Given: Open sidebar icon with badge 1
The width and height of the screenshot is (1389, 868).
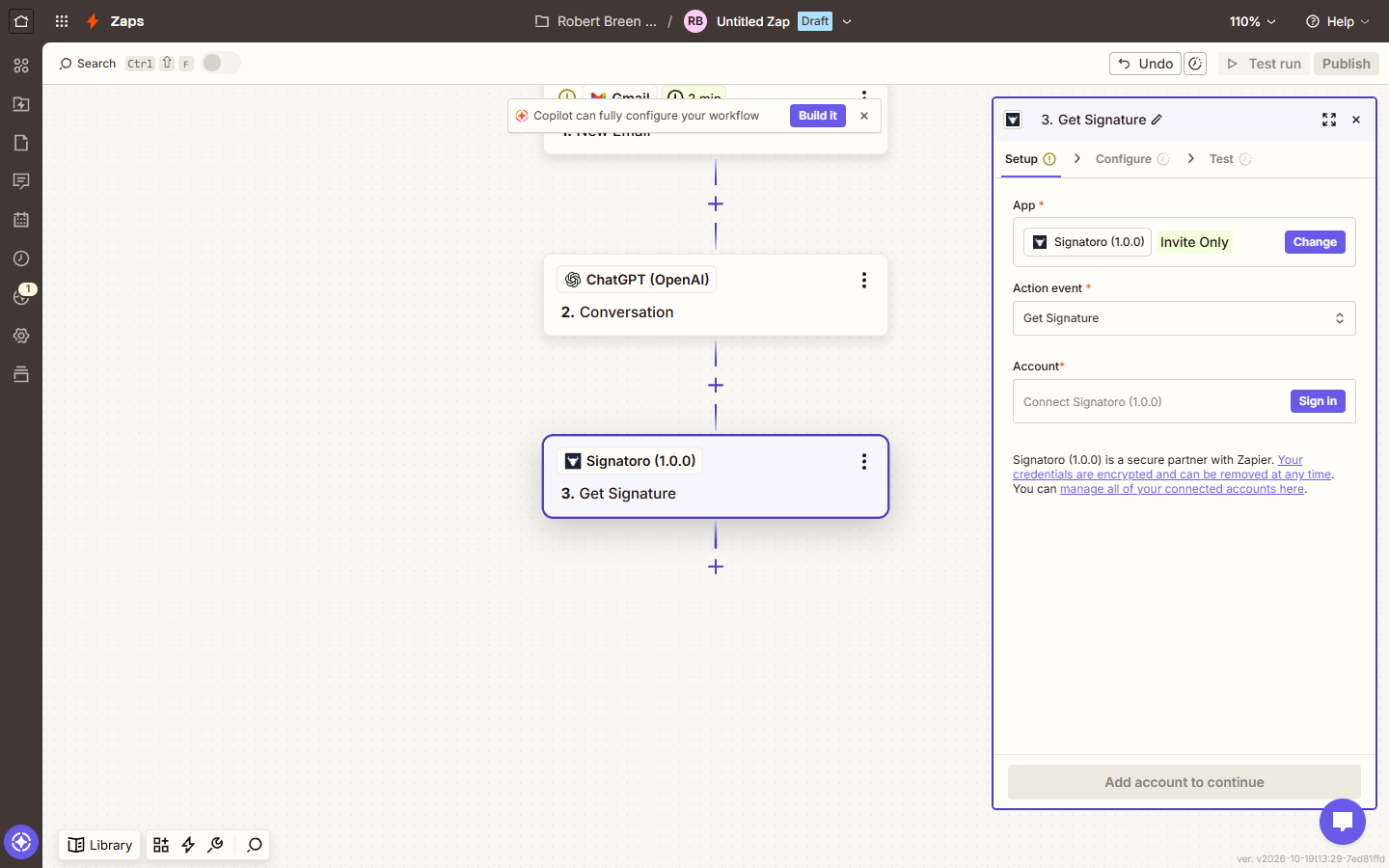Looking at the screenshot, I should point(21,297).
